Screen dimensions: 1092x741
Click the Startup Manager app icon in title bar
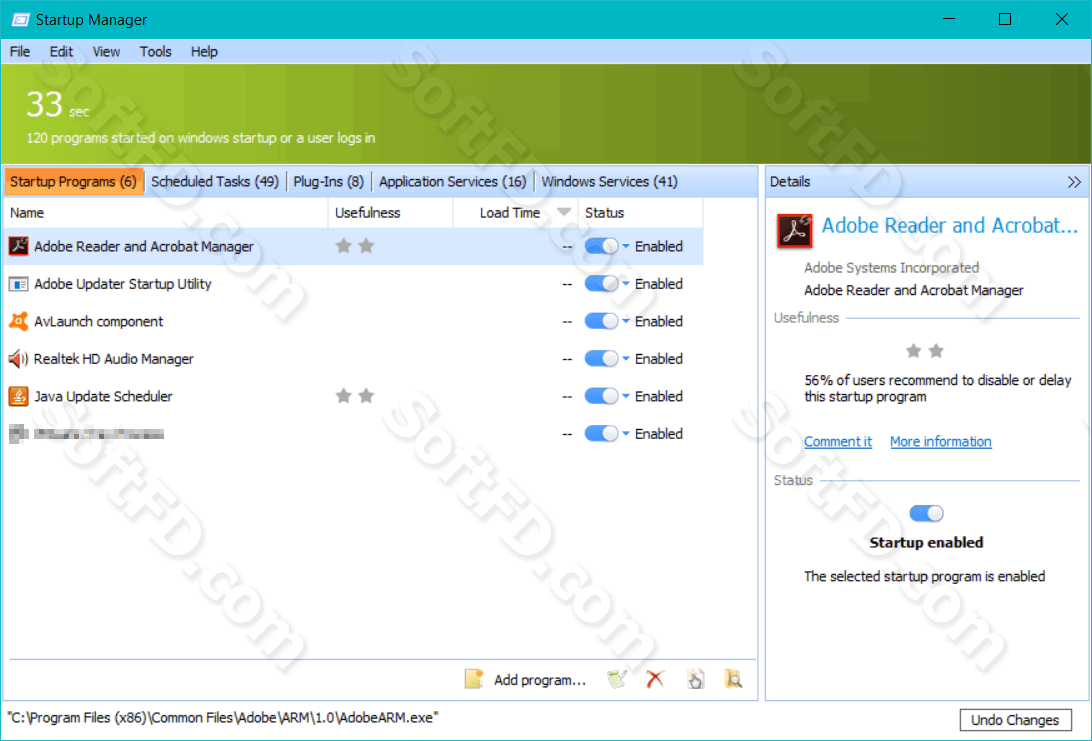pyautogui.click(x=20, y=20)
